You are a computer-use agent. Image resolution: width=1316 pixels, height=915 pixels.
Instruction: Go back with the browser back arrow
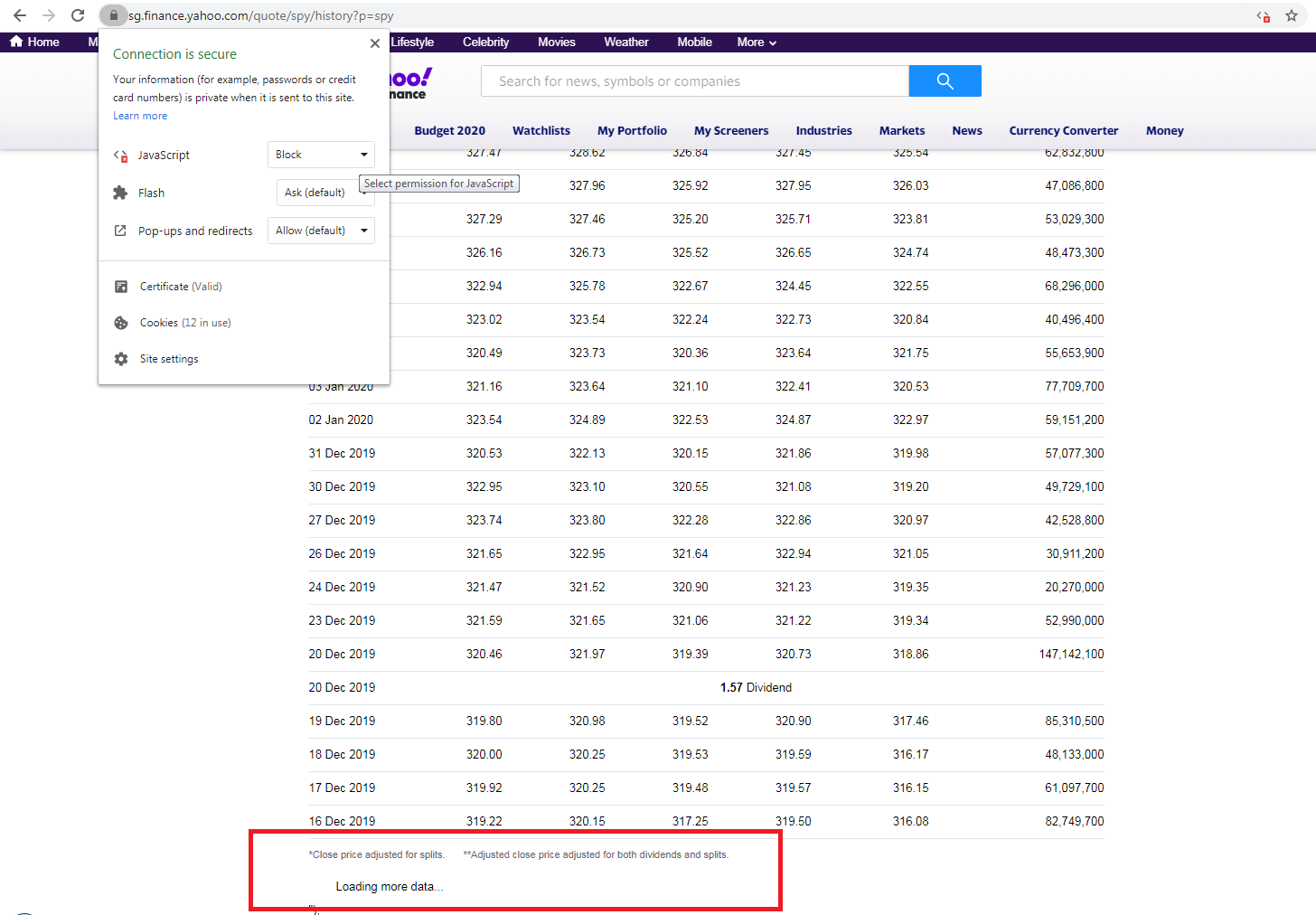[x=20, y=15]
